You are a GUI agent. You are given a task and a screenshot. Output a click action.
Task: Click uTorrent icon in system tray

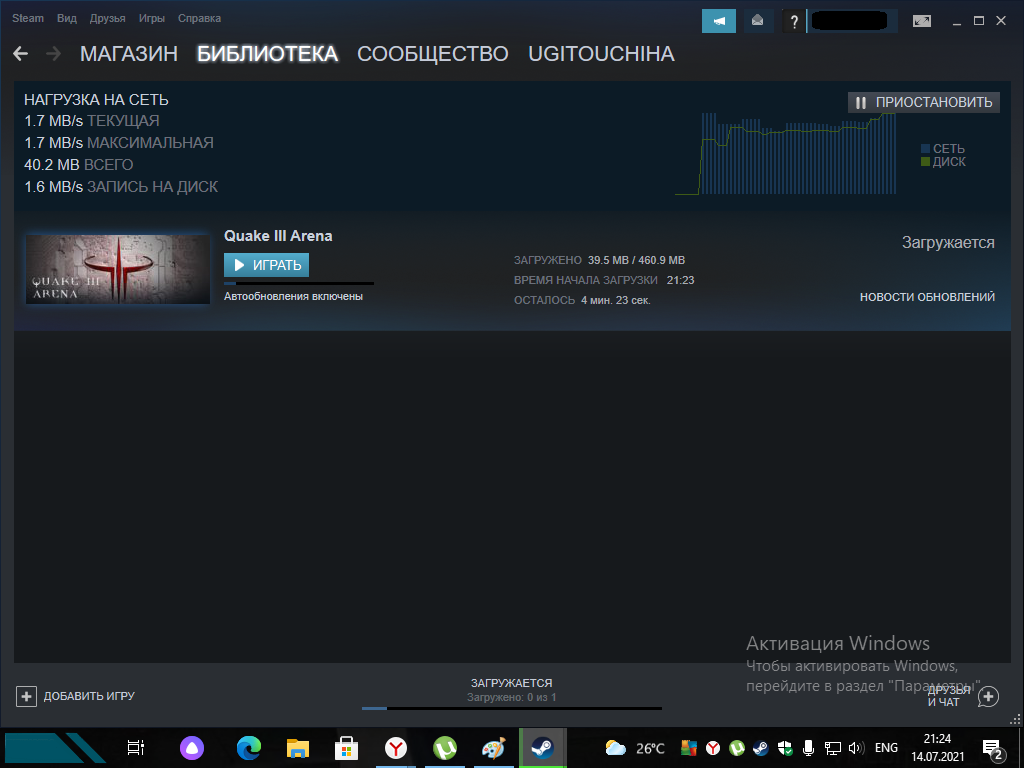737,748
